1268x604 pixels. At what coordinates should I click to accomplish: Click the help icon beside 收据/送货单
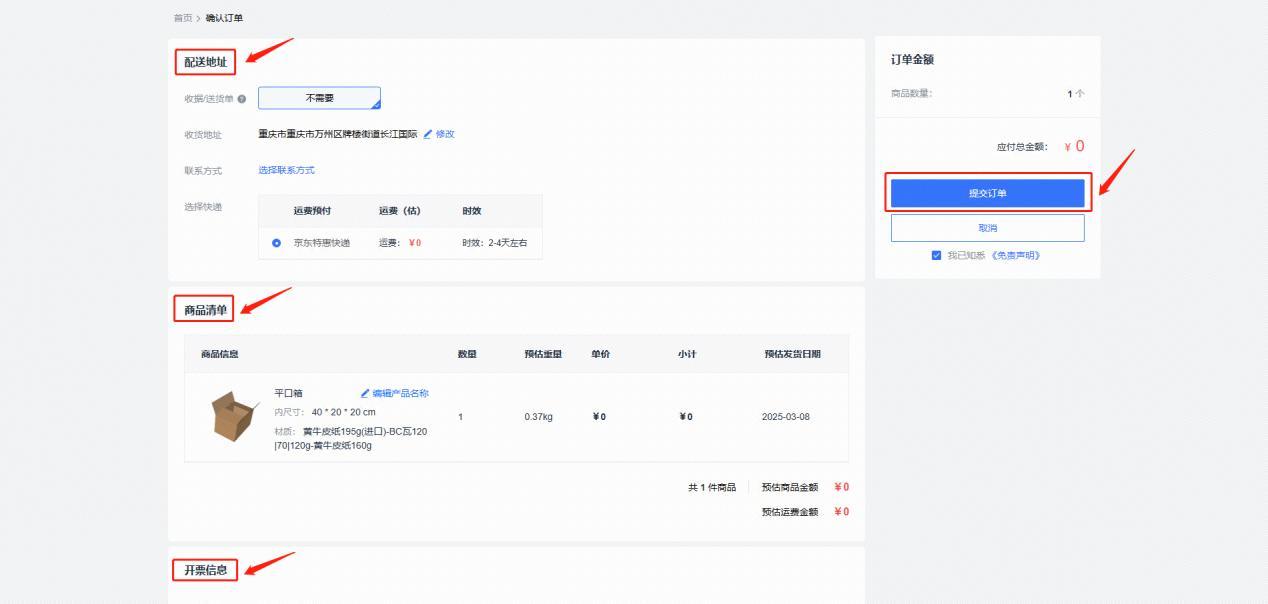pos(242,99)
